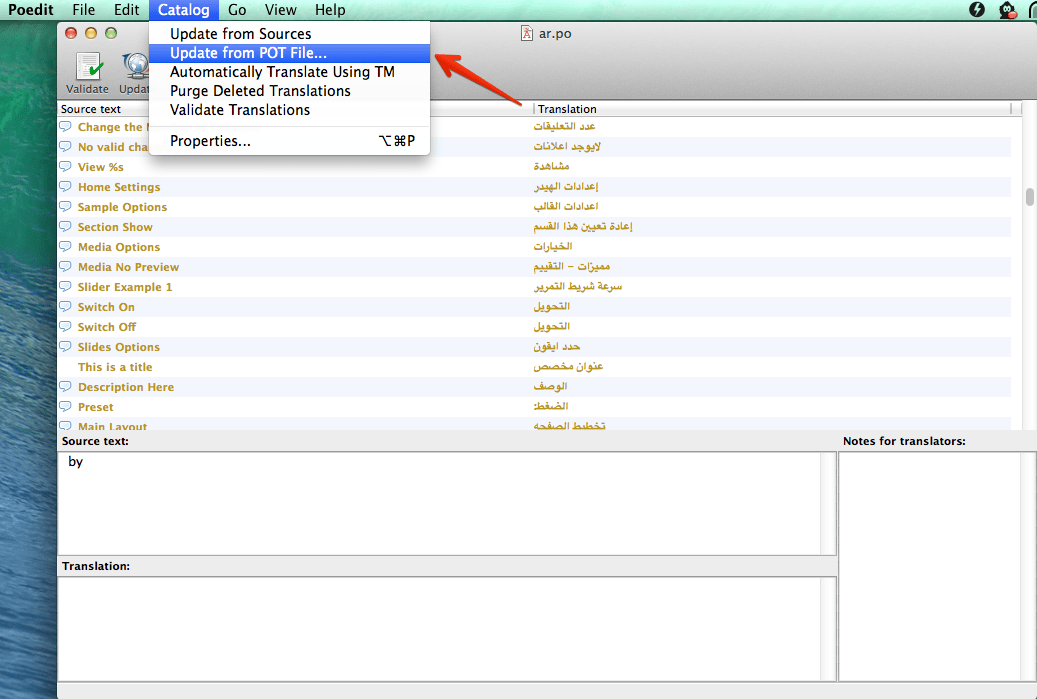The image size is (1037, 699).
Task: Select Update from Sources in Catalog menu
Action: click(x=240, y=34)
